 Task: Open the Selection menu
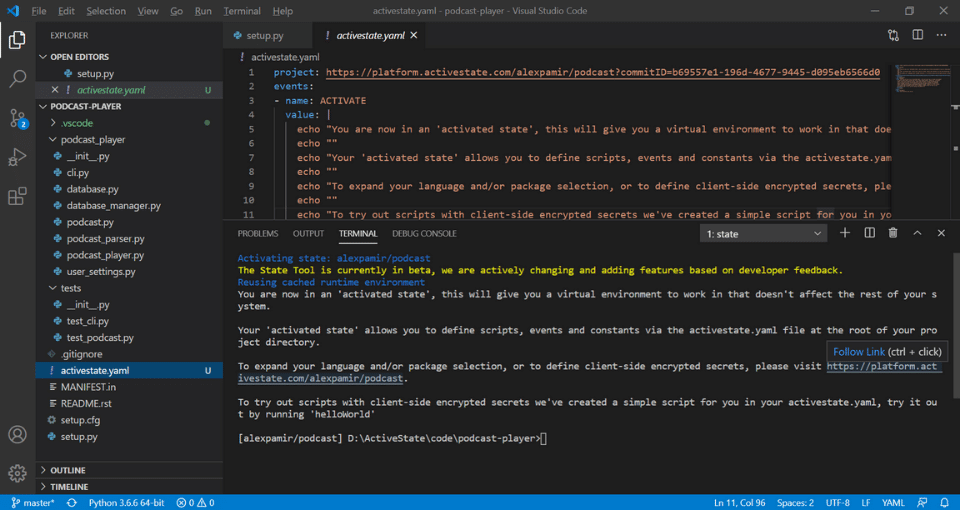pyautogui.click(x=106, y=11)
